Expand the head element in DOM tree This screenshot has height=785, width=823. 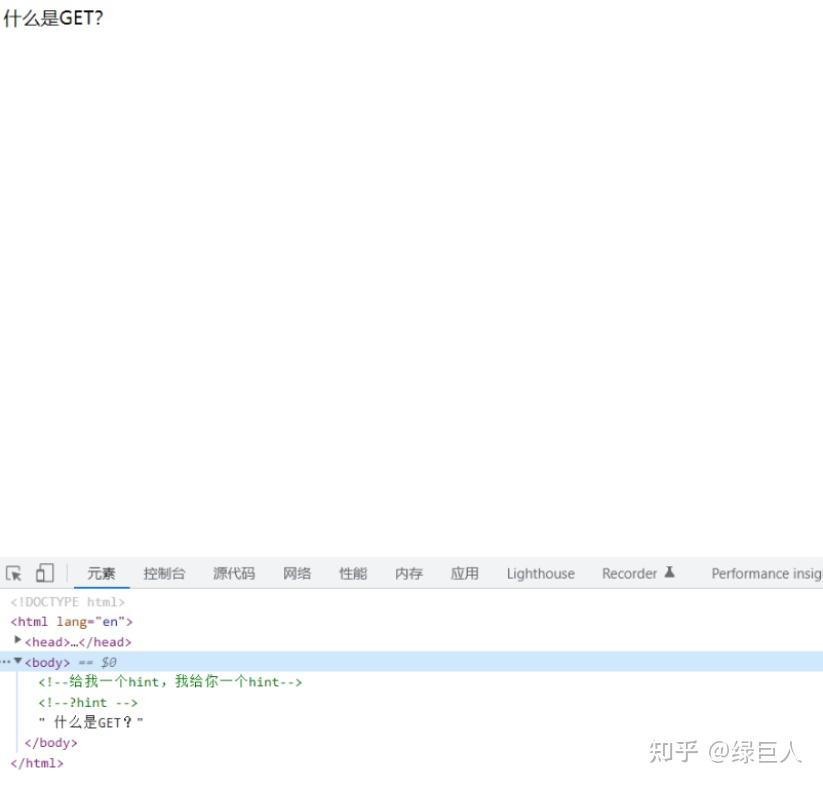coord(18,641)
